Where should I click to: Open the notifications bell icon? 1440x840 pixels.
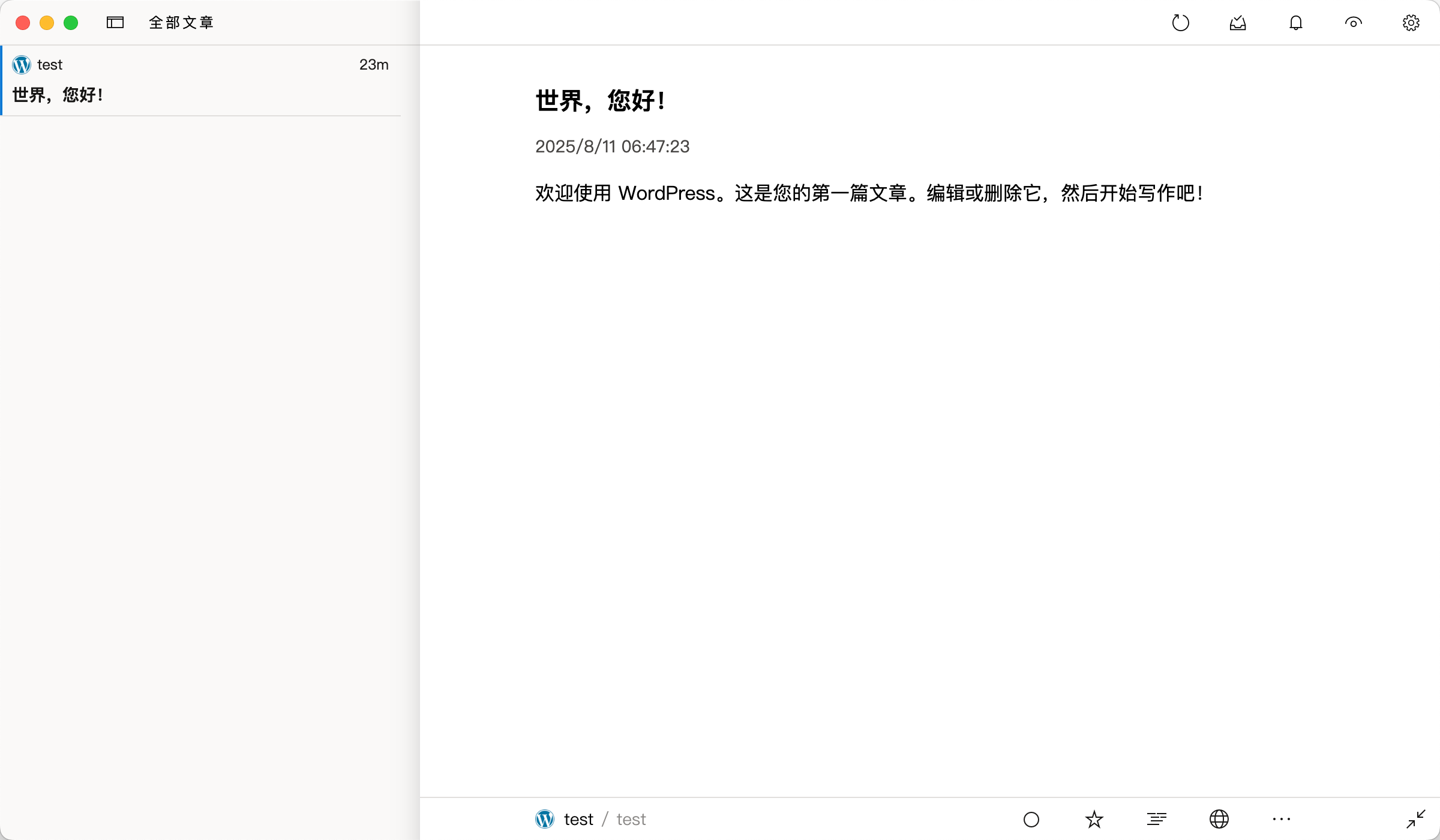click(1296, 23)
